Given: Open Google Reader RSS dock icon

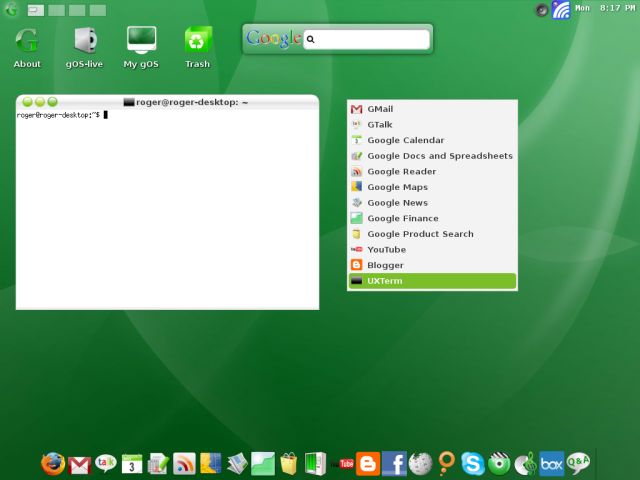Looking at the screenshot, I should tap(184, 464).
